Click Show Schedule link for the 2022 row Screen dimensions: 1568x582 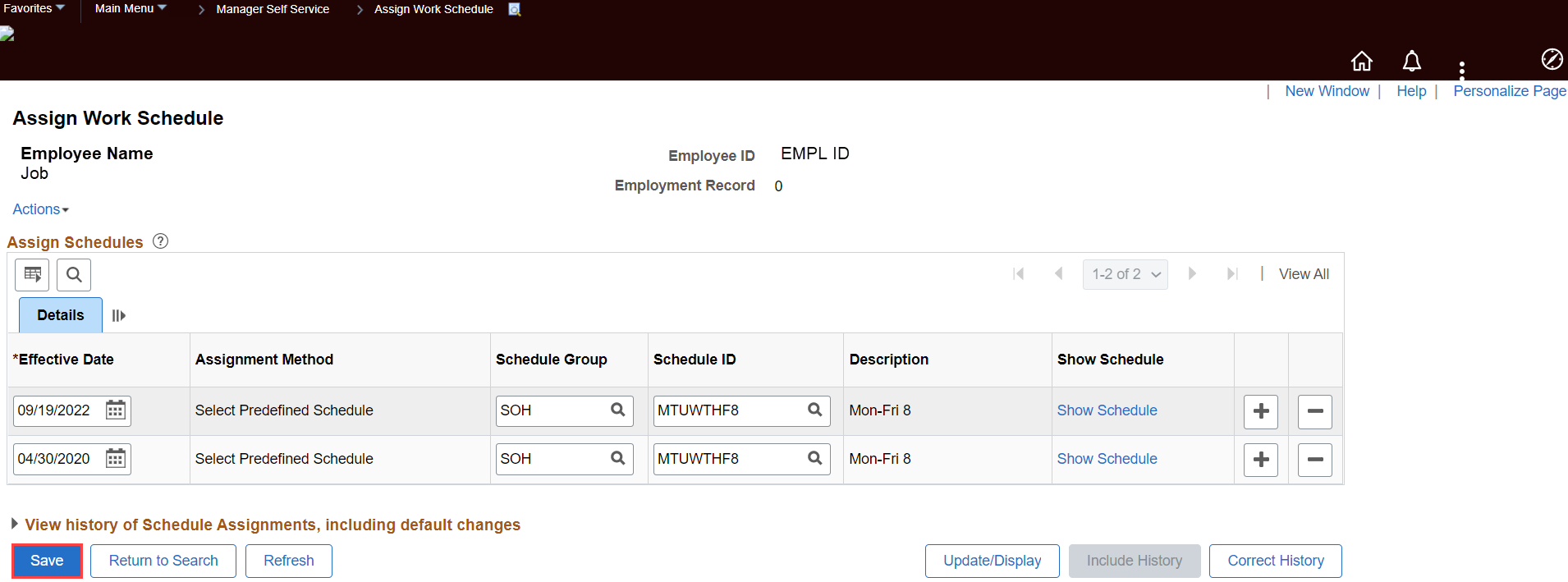(x=1107, y=410)
